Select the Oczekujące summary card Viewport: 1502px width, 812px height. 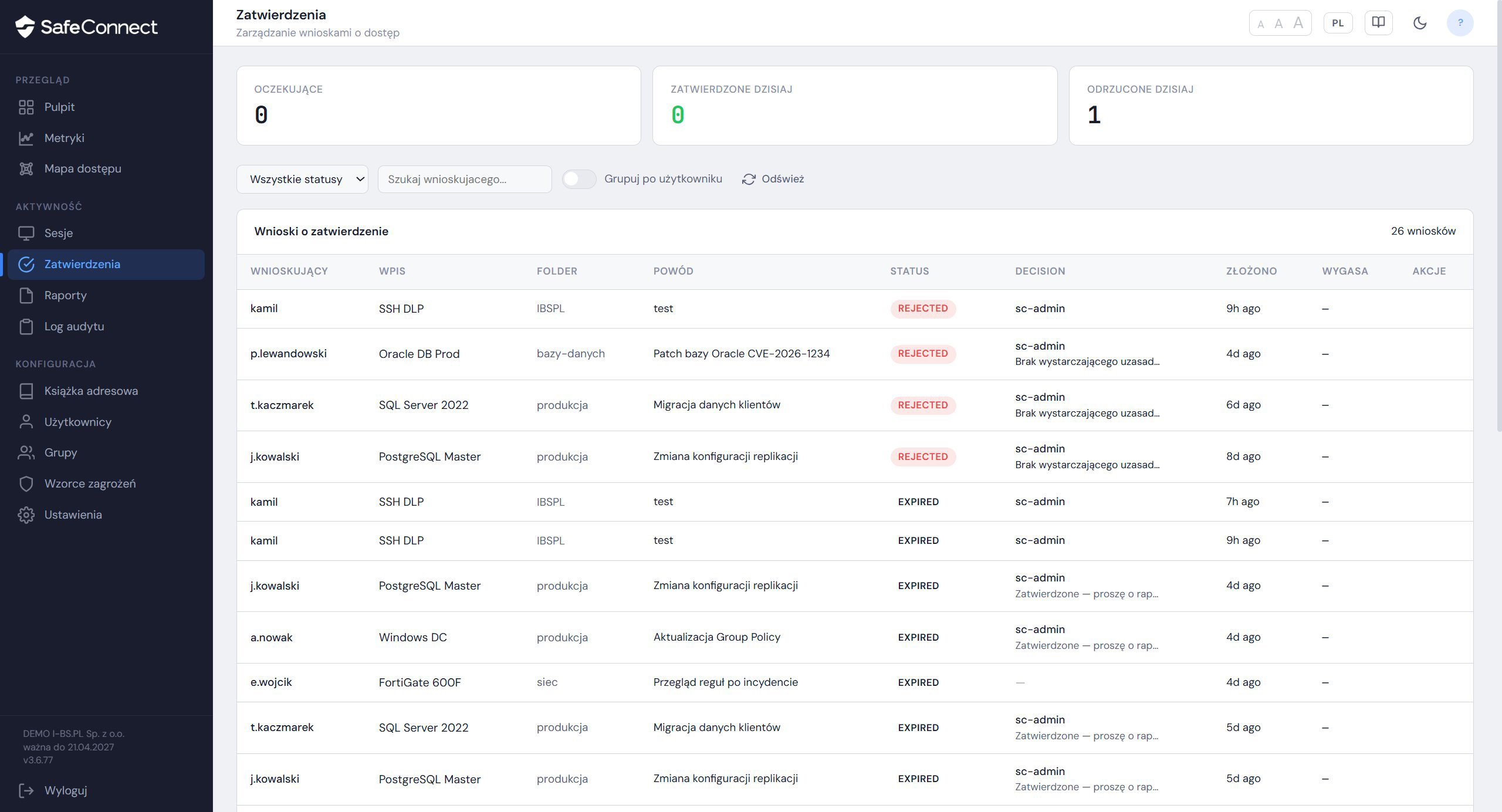point(439,106)
